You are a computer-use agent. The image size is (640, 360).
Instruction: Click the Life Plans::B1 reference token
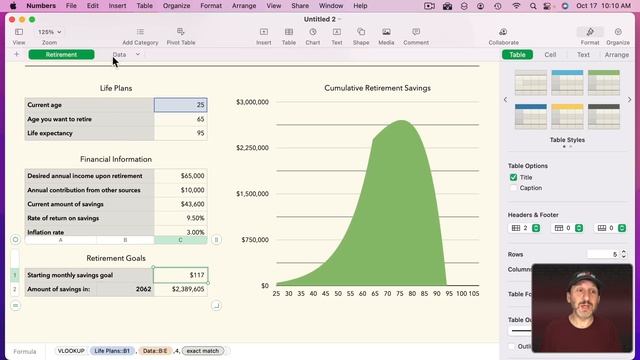[x=112, y=351]
